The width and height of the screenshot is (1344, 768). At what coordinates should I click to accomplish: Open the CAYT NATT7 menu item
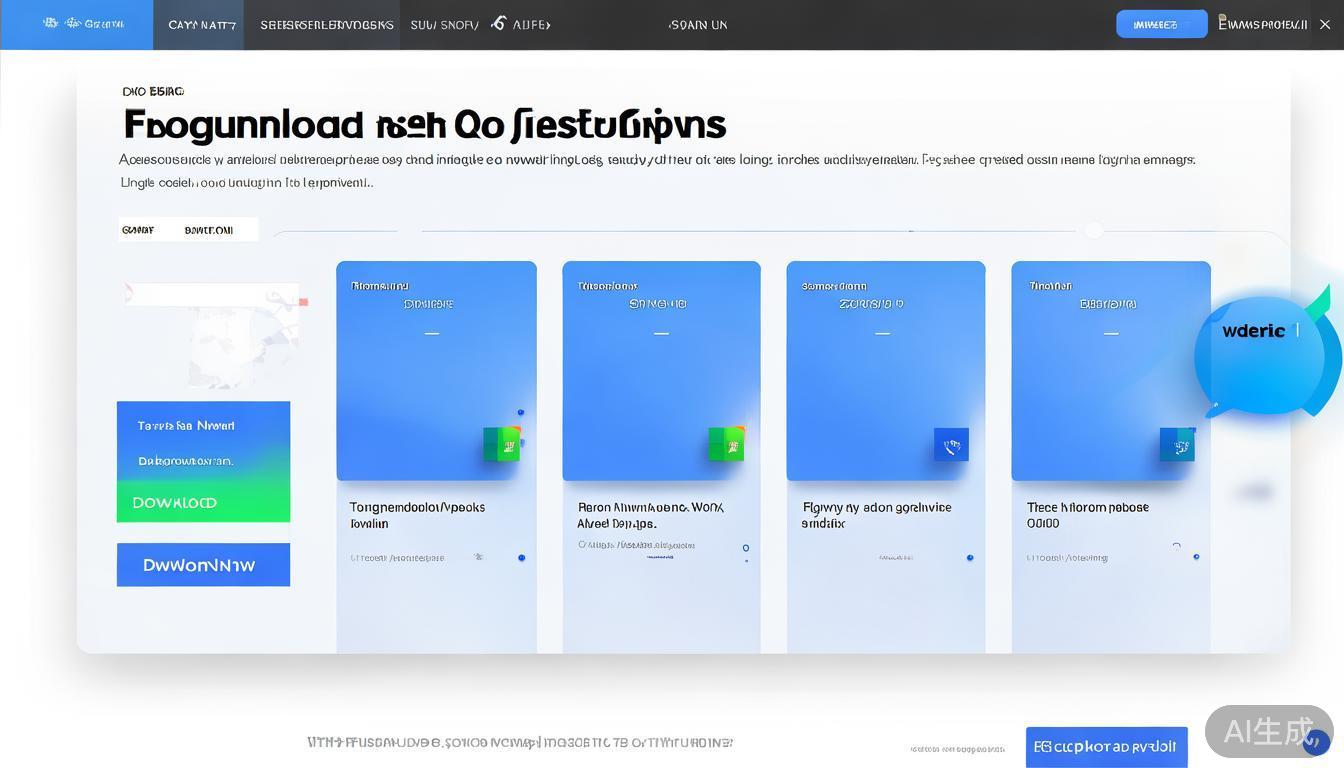[202, 25]
